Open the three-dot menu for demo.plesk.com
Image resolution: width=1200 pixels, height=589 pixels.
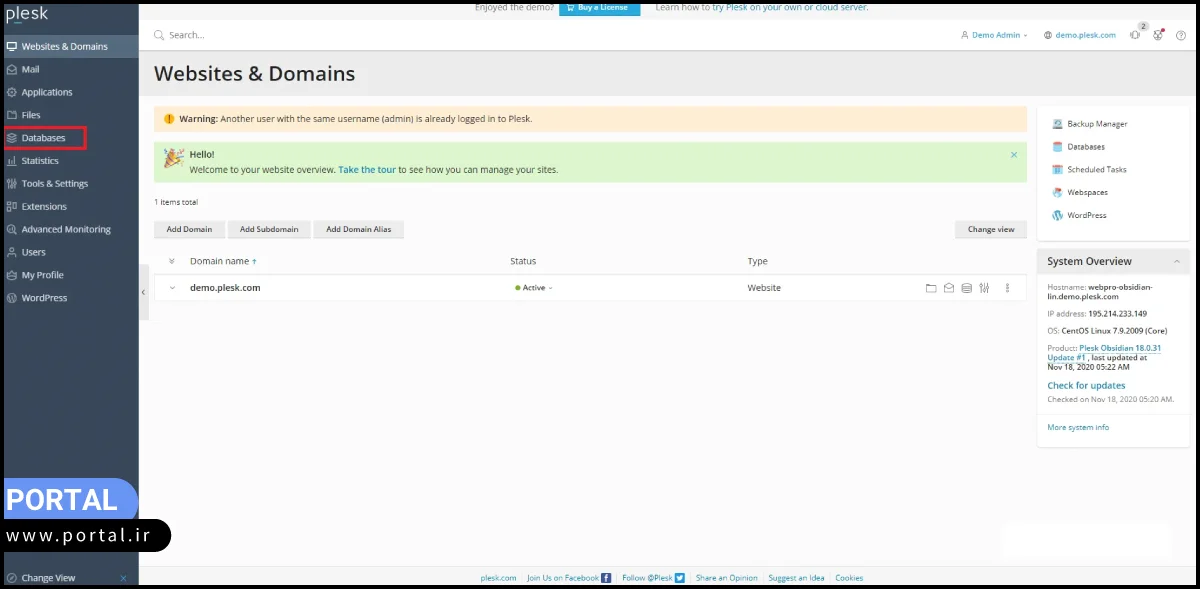point(1007,288)
